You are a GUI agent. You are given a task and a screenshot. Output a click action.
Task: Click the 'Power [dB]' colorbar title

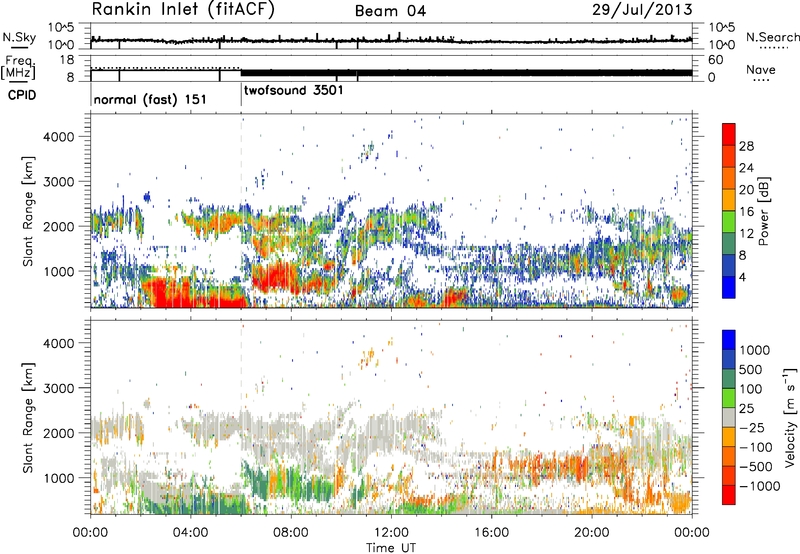pos(763,211)
